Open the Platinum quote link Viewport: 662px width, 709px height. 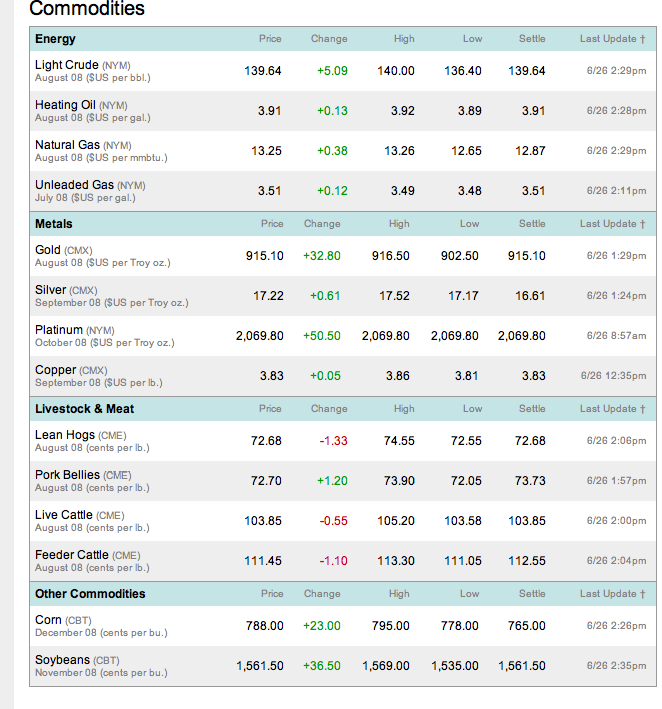pos(59,330)
